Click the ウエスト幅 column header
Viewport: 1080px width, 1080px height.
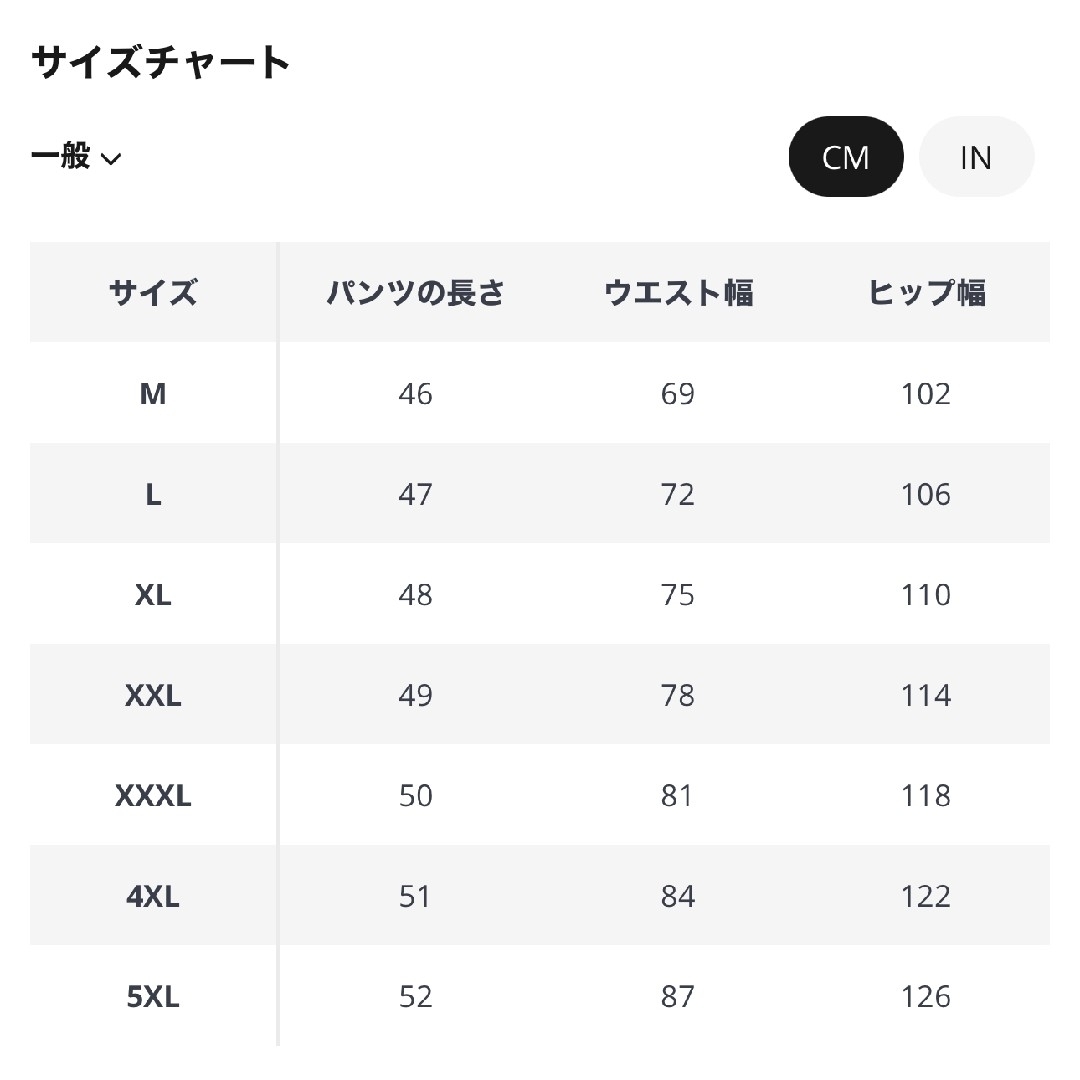(678, 293)
